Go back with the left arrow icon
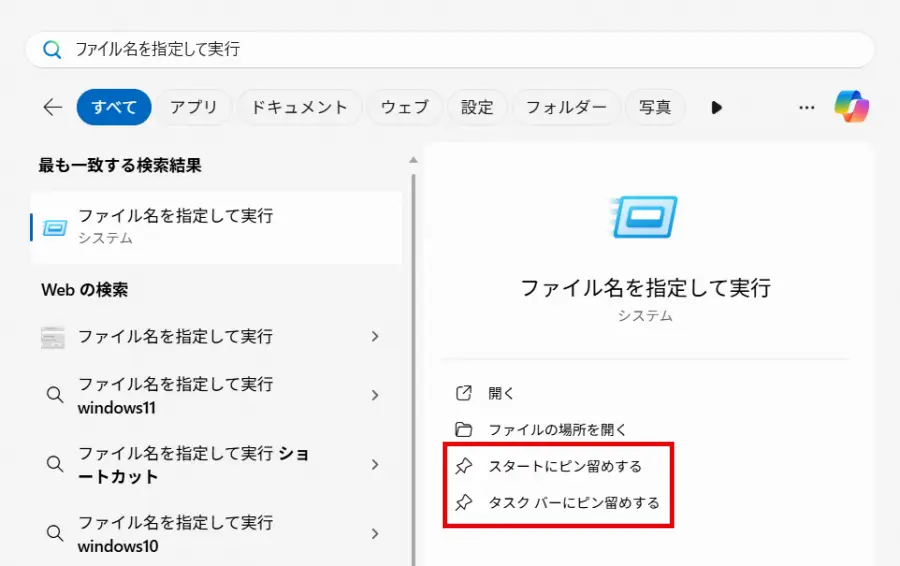The image size is (900, 566). click(52, 107)
